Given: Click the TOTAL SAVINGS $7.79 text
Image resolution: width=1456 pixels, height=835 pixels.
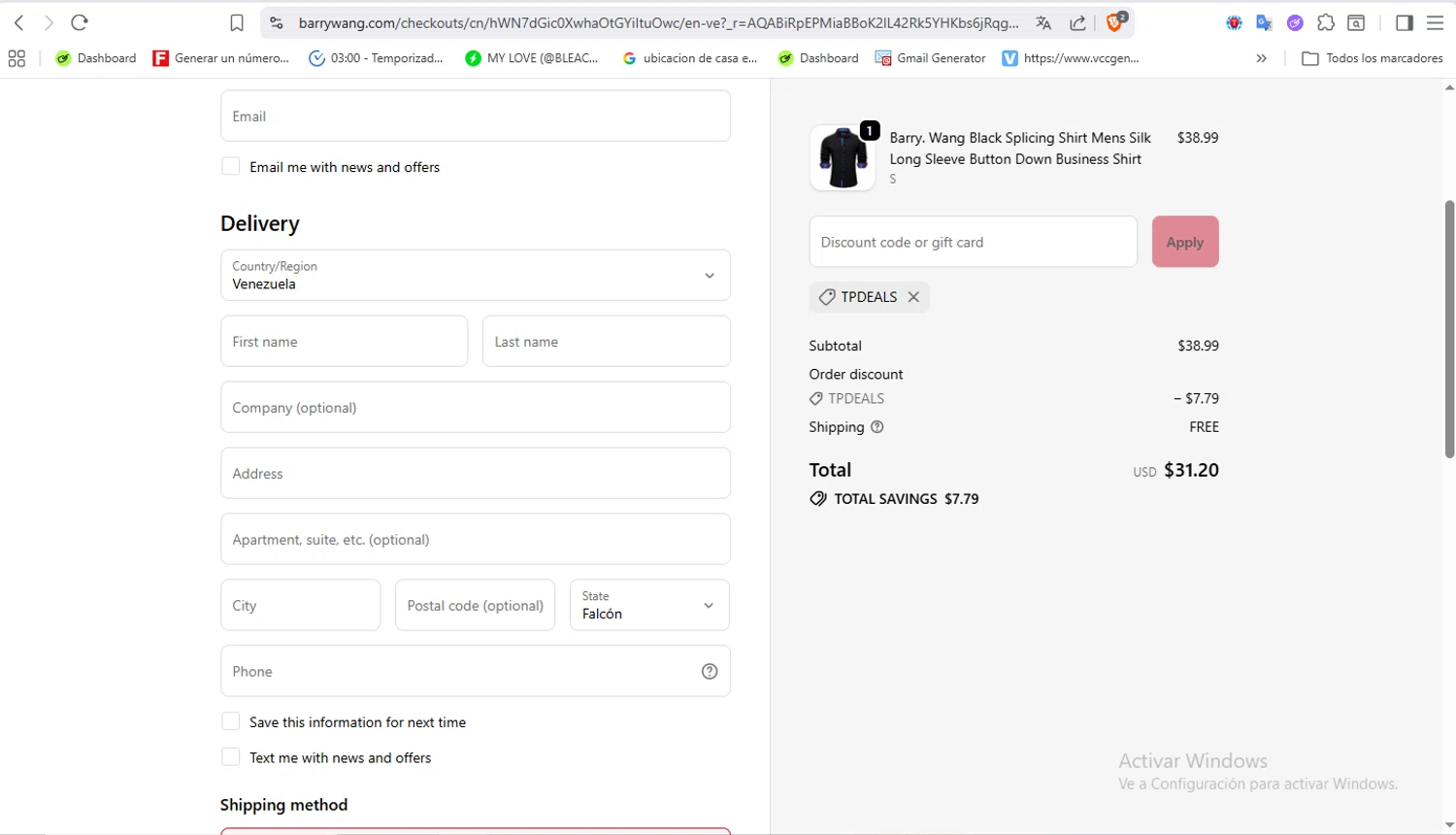Looking at the screenshot, I should pyautogui.click(x=907, y=499).
